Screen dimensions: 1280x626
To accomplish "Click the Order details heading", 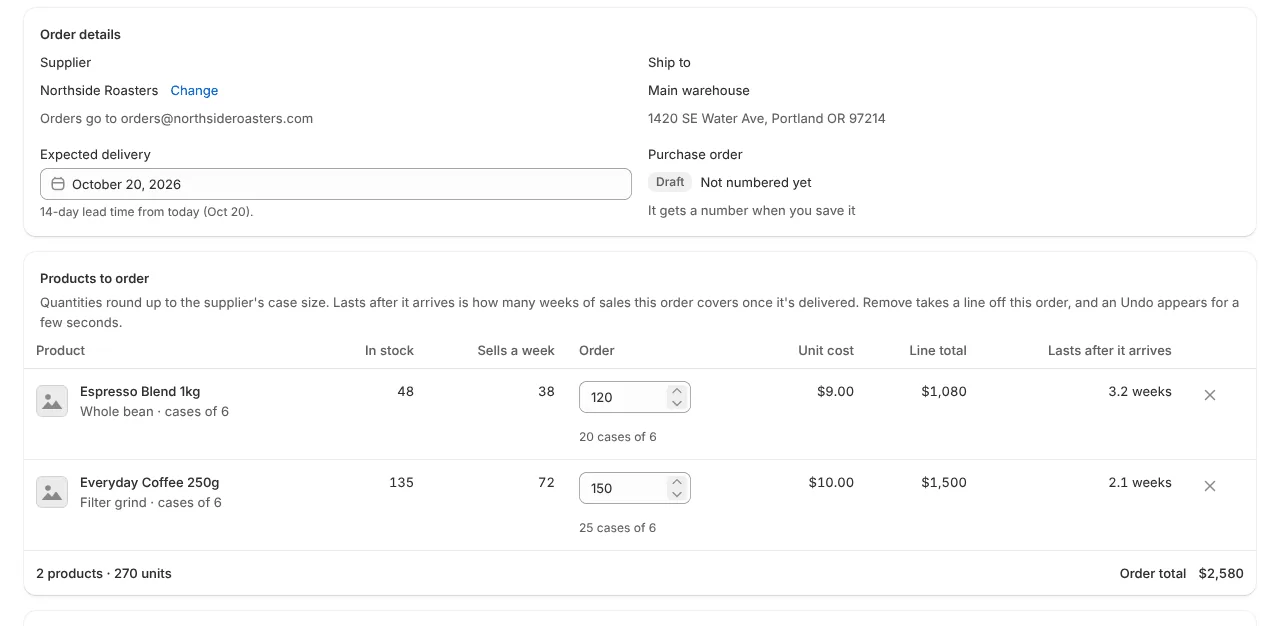I will pos(80,34).
